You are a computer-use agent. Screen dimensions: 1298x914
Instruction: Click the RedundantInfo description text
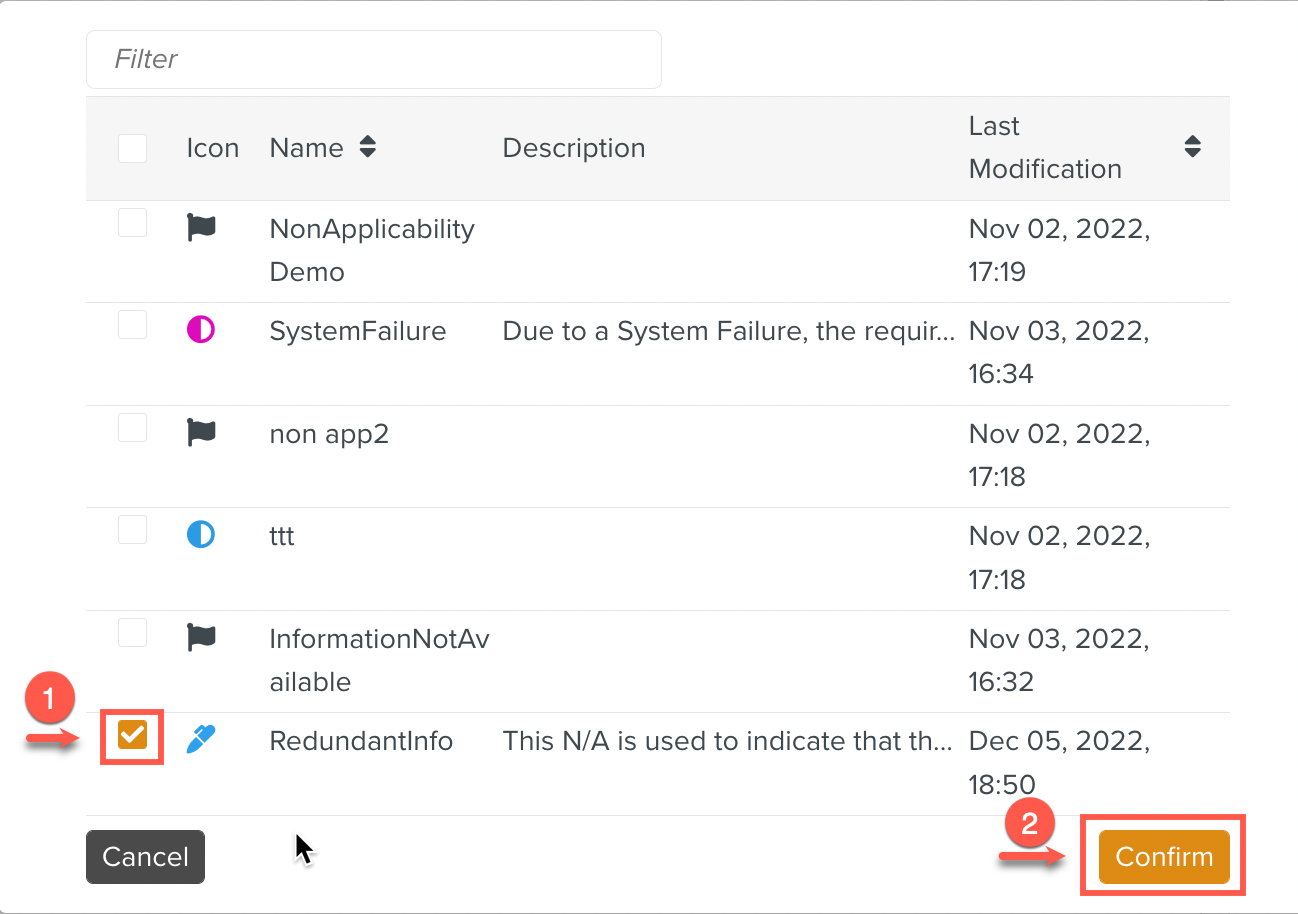[727, 741]
